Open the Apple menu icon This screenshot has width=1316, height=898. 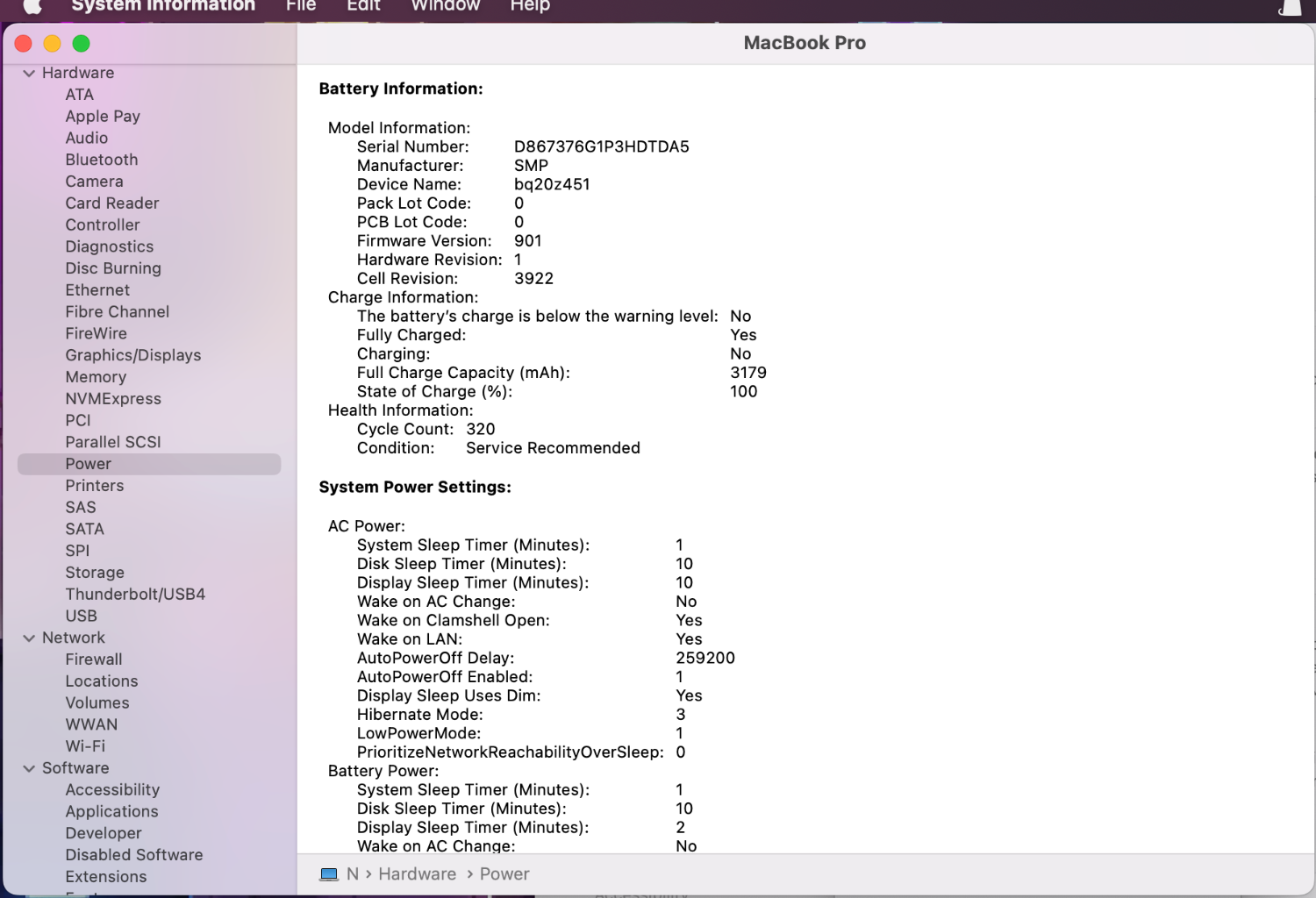point(32,6)
